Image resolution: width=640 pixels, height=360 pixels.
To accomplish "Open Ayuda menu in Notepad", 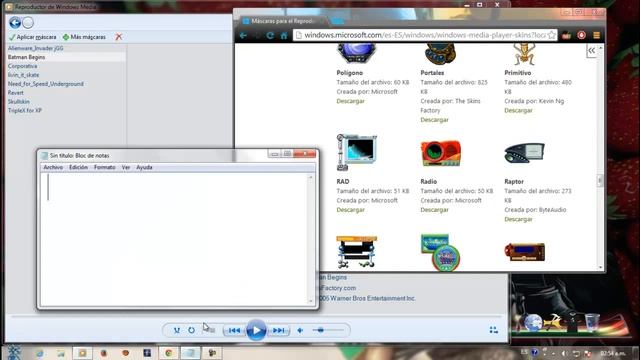I will tap(144, 167).
